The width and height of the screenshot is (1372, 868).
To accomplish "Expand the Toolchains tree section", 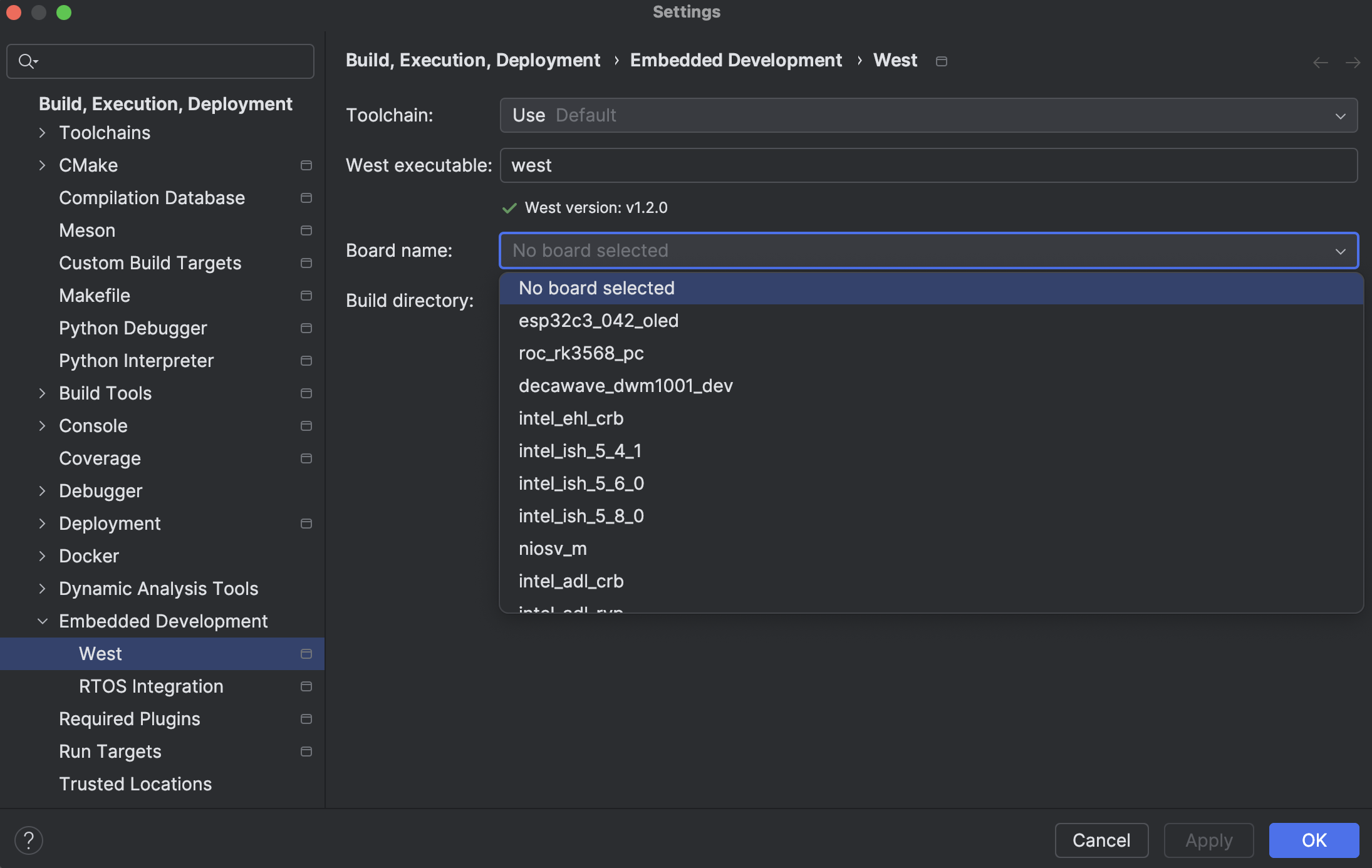I will tap(42, 133).
